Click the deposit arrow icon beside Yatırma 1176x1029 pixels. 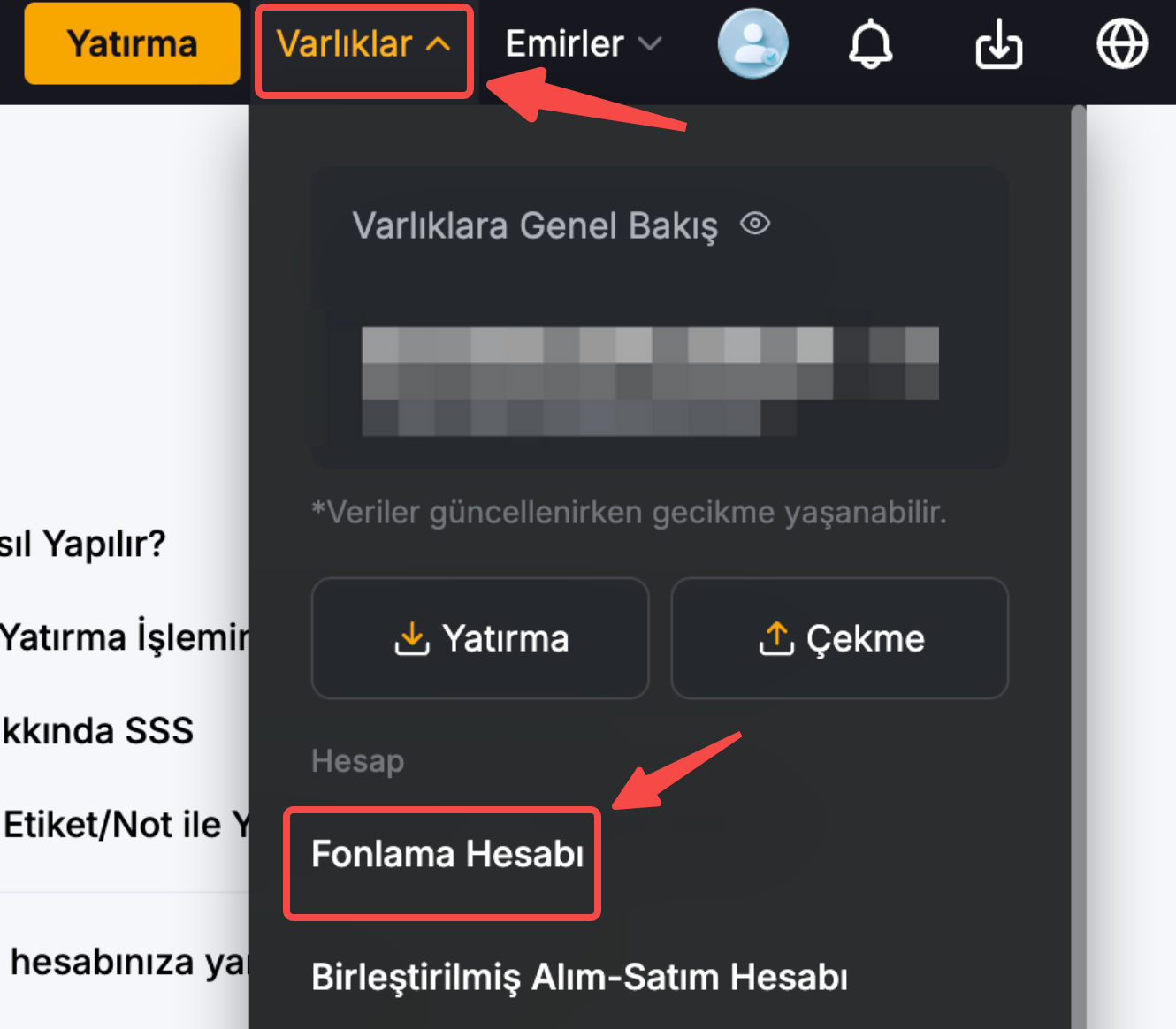[411, 638]
